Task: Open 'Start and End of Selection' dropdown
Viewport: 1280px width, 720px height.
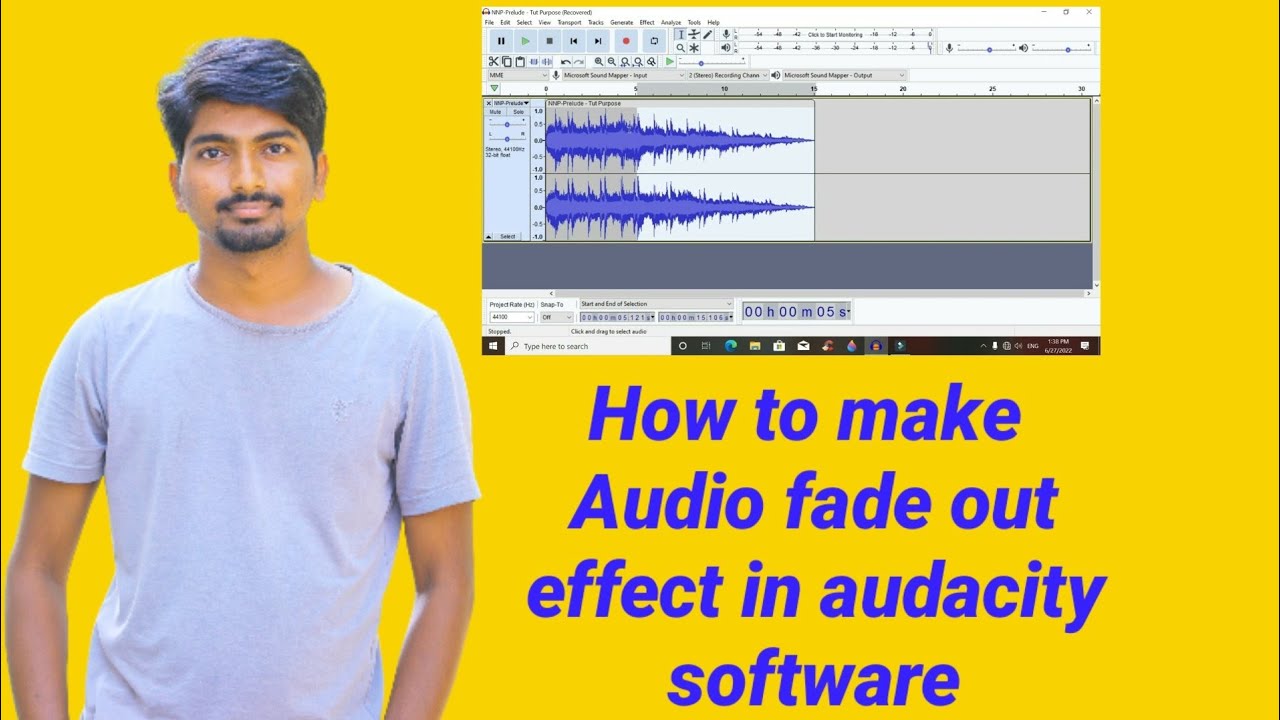Action: coord(656,304)
